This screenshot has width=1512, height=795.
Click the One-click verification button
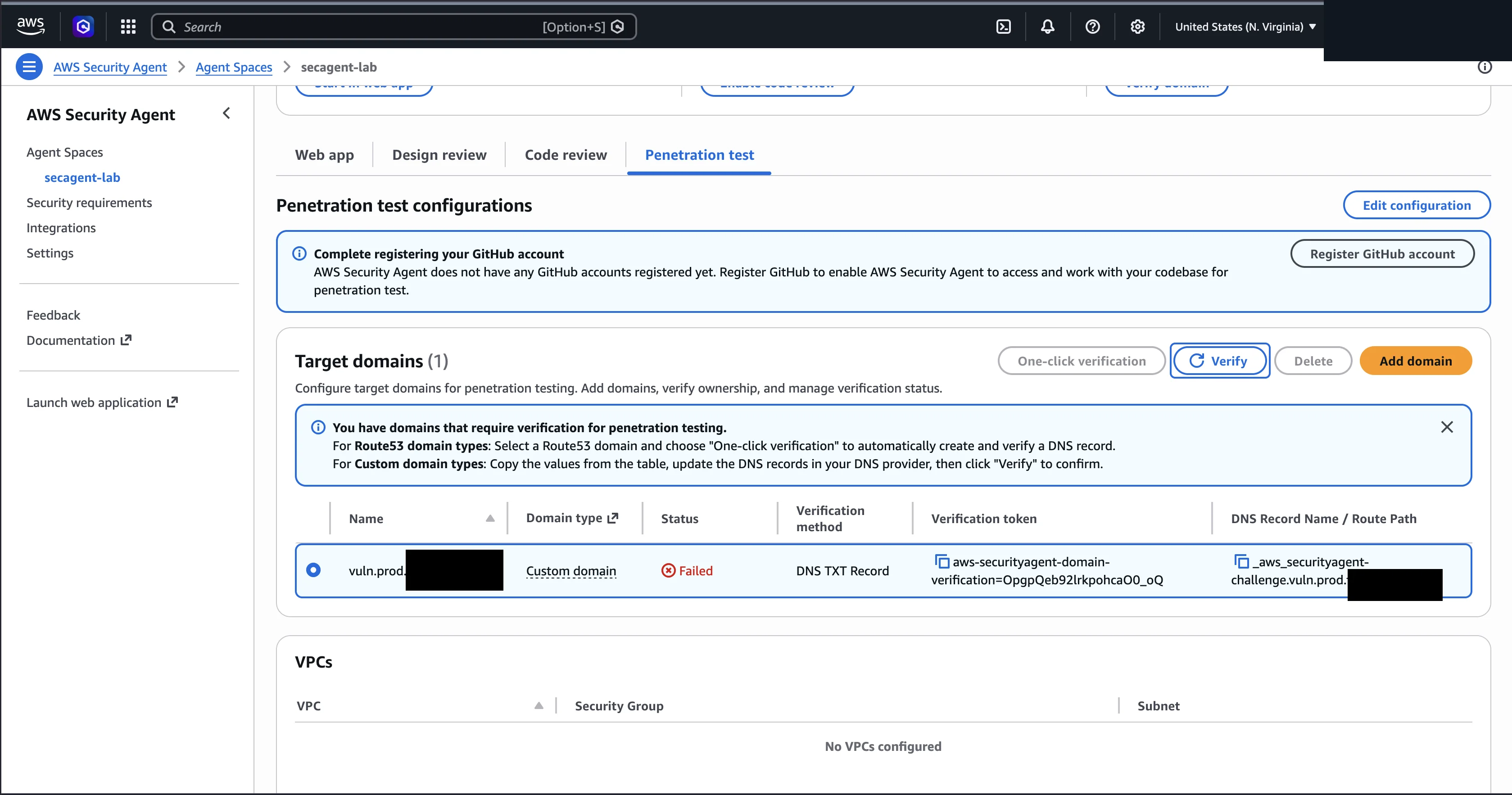coord(1081,360)
